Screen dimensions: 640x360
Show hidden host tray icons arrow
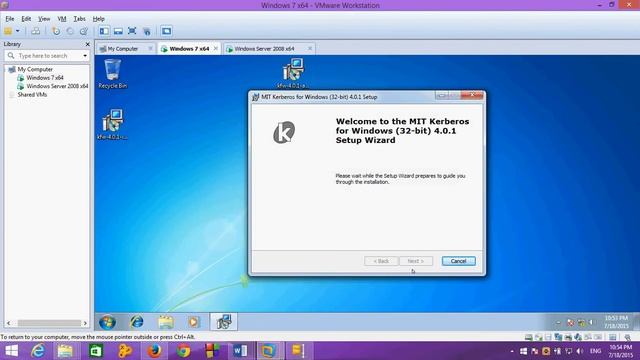point(512,351)
